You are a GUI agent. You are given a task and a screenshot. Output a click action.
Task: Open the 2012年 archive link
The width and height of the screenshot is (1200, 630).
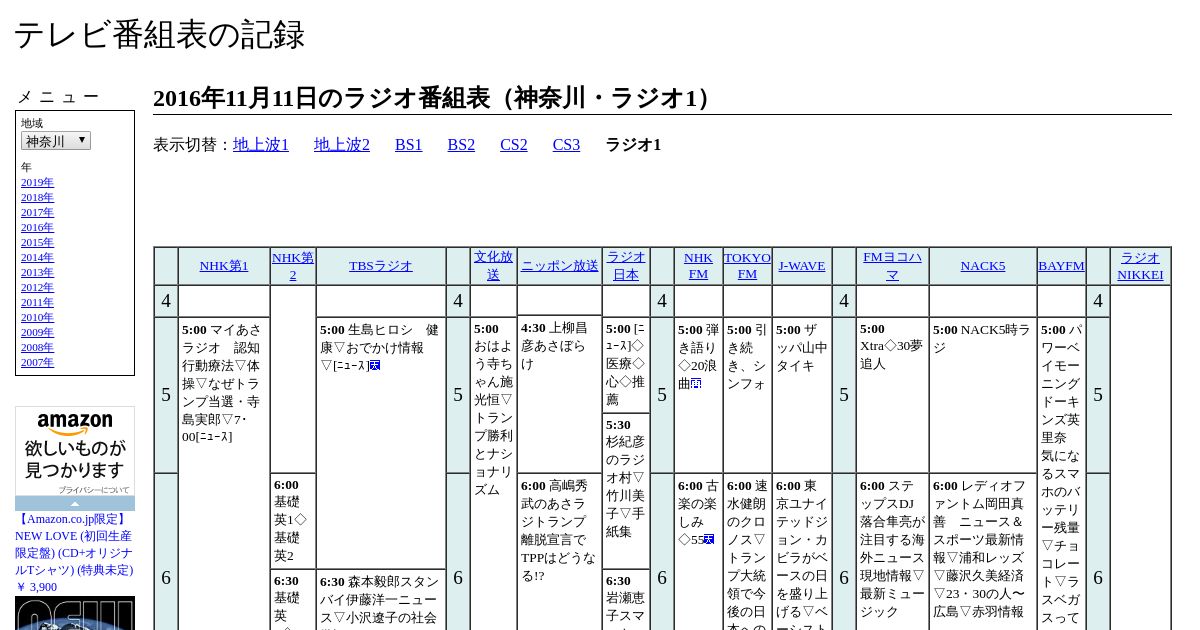pyautogui.click(x=37, y=287)
